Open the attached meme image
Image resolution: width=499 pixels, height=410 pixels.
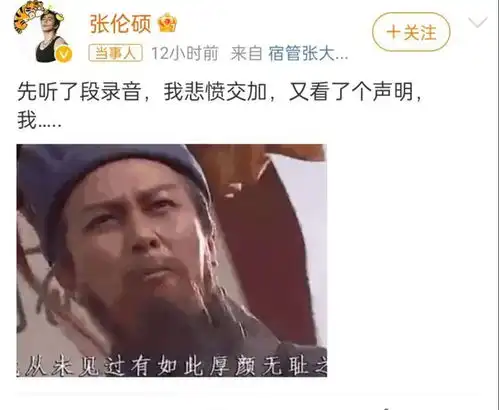pos(172,260)
